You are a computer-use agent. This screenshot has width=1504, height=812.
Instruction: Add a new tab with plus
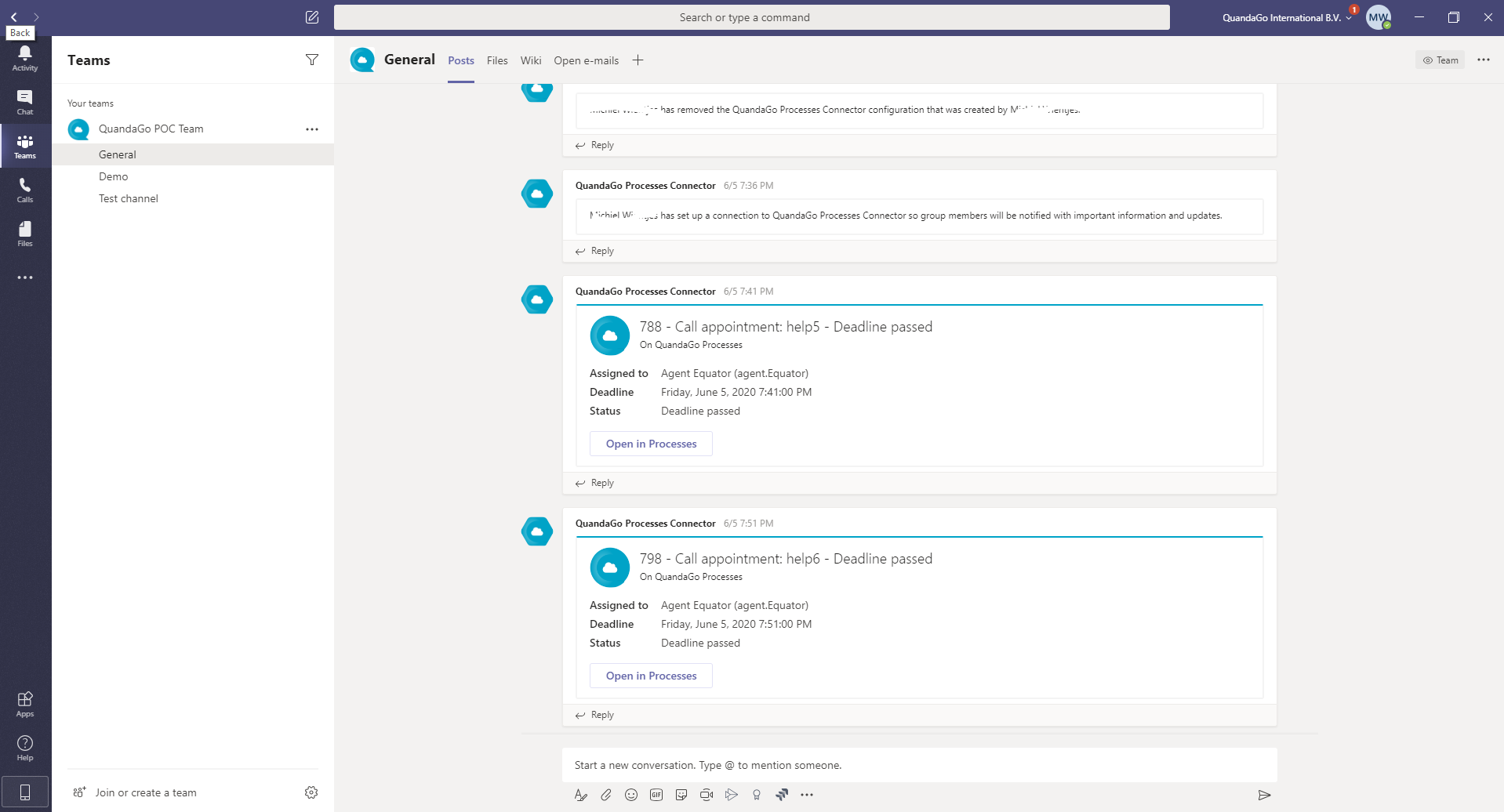(638, 60)
